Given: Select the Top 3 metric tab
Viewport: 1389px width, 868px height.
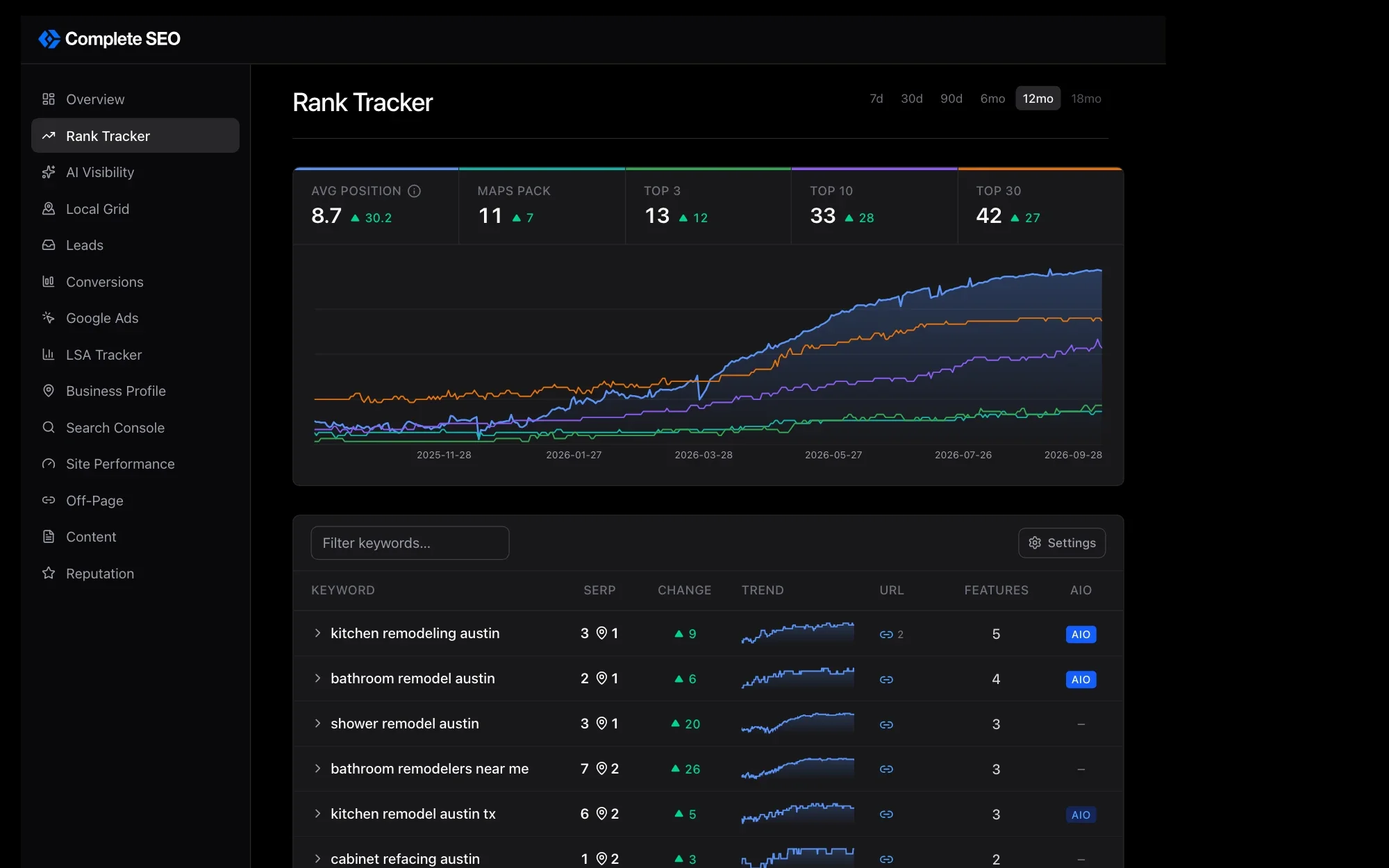Looking at the screenshot, I should click(x=708, y=206).
